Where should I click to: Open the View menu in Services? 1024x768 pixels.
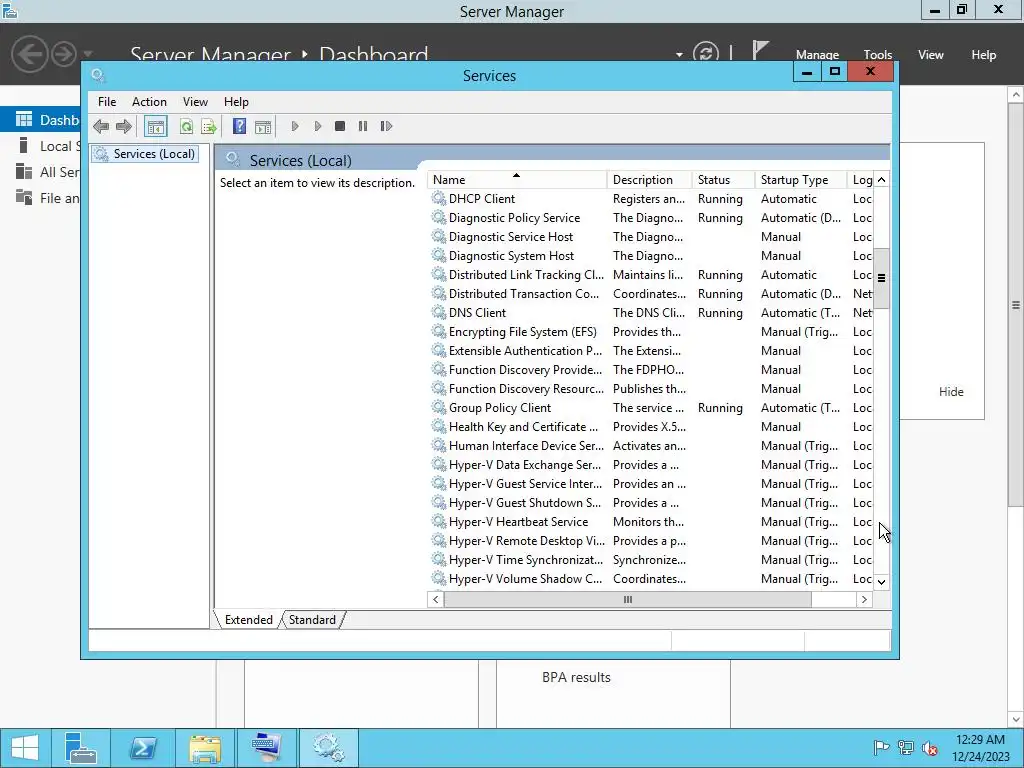195,102
